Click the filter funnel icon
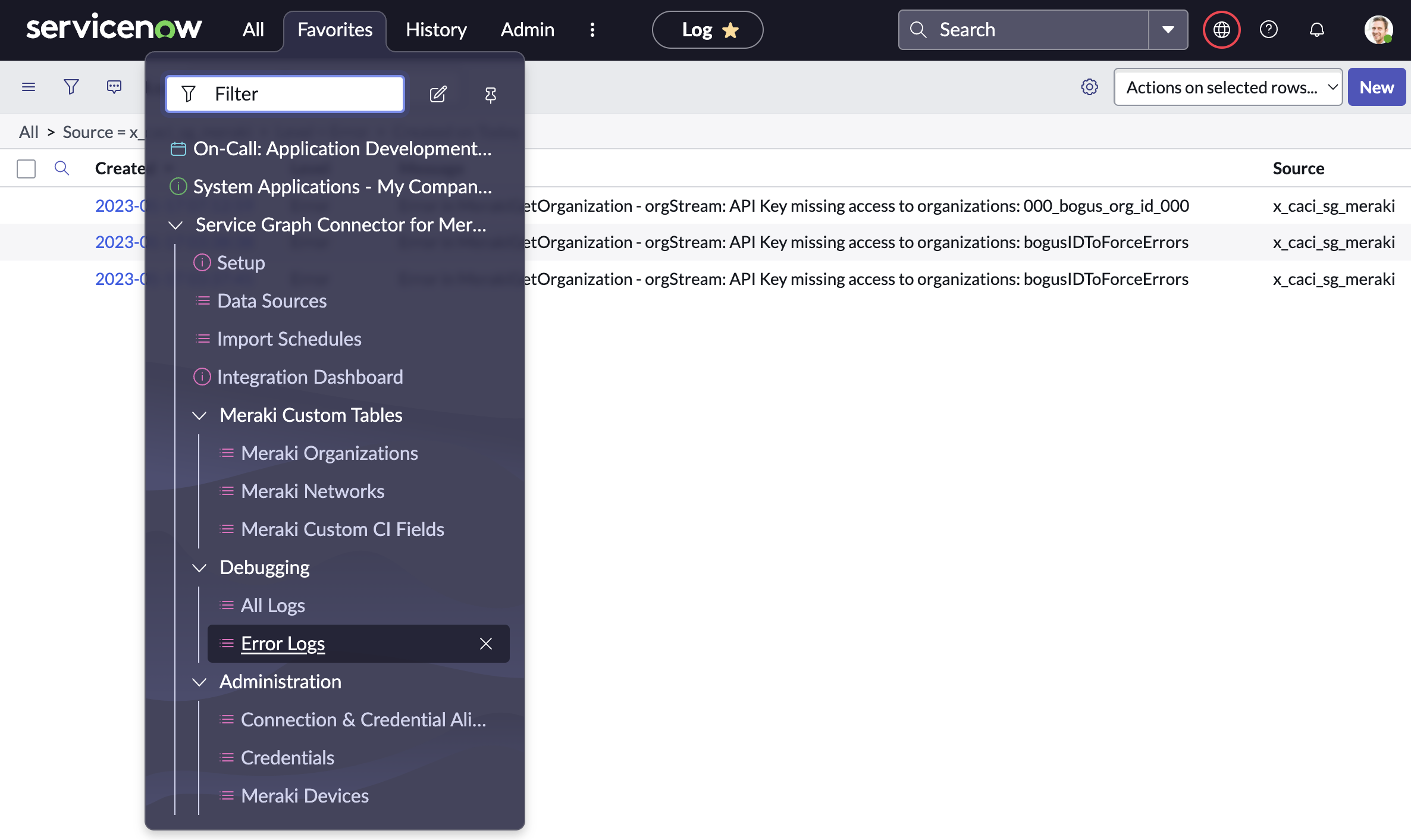 71,86
